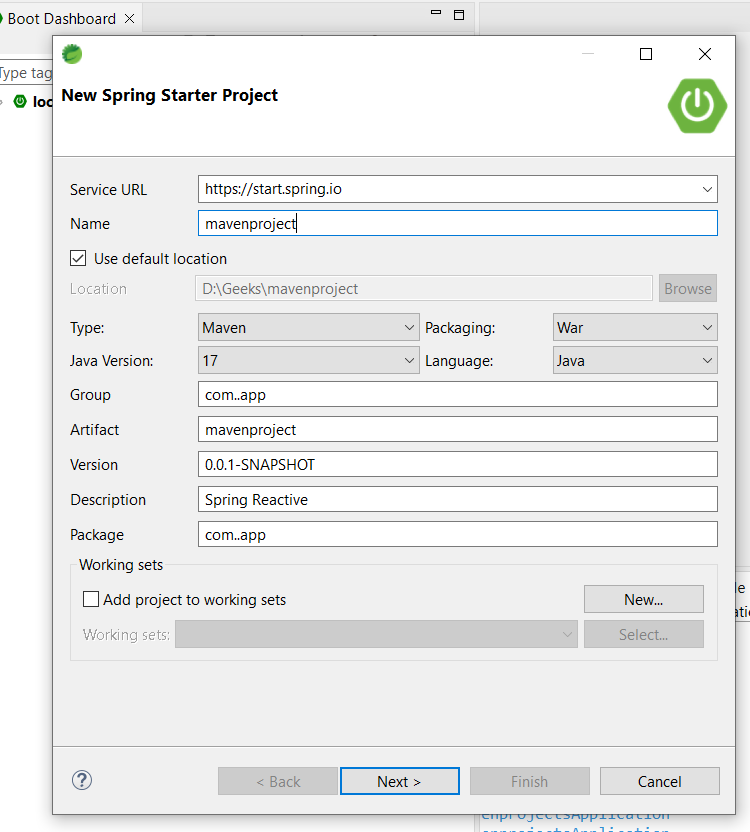750x832 pixels.
Task: Focus the Description input field
Action: click(x=457, y=500)
